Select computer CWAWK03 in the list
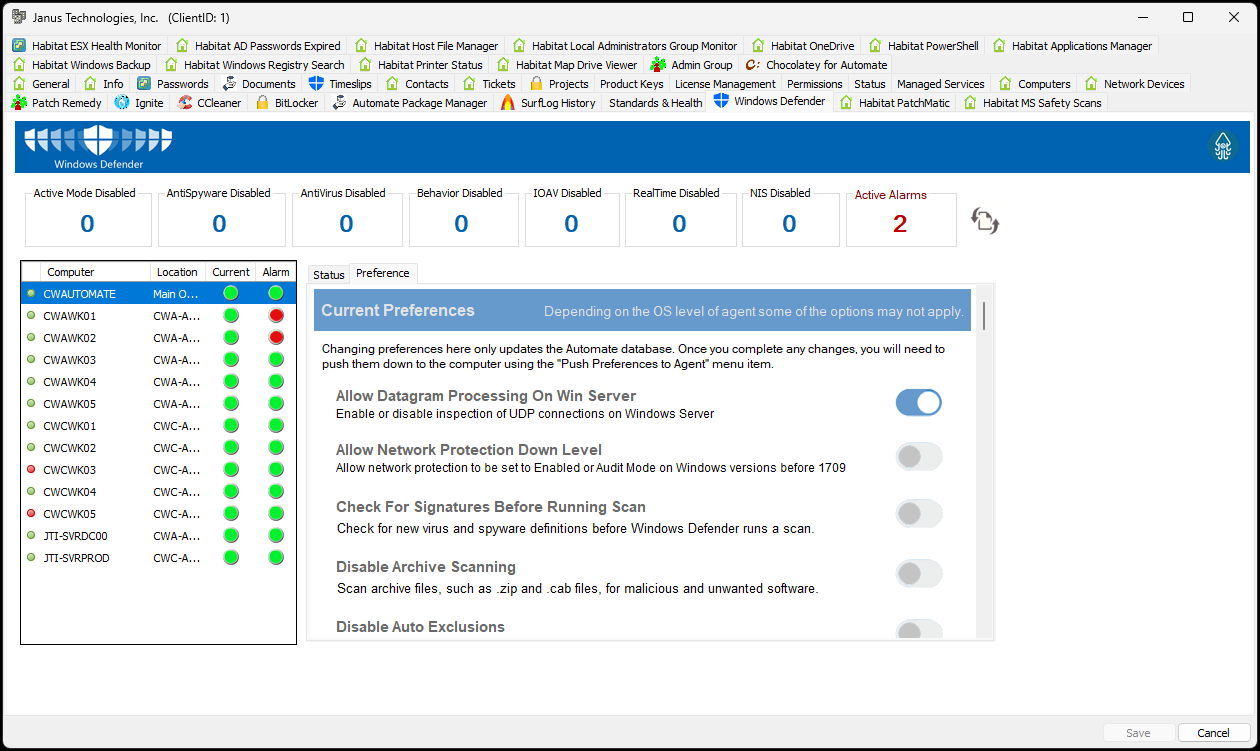1260x751 pixels. coord(159,360)
